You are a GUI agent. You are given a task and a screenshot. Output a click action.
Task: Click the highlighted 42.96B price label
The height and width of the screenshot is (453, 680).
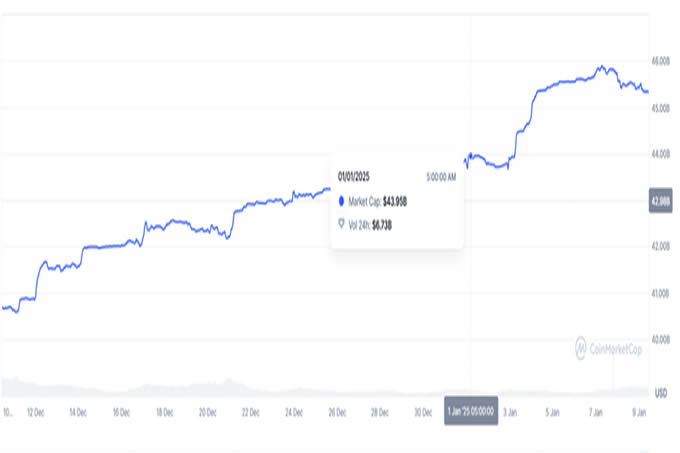pos(660,201)
